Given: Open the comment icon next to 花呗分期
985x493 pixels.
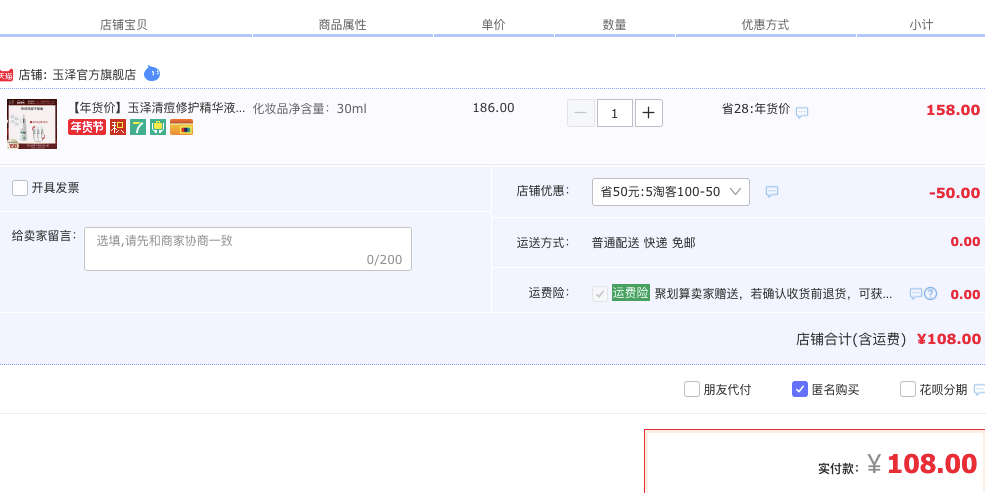Looking at the screenshot, I should pos(979,390).
